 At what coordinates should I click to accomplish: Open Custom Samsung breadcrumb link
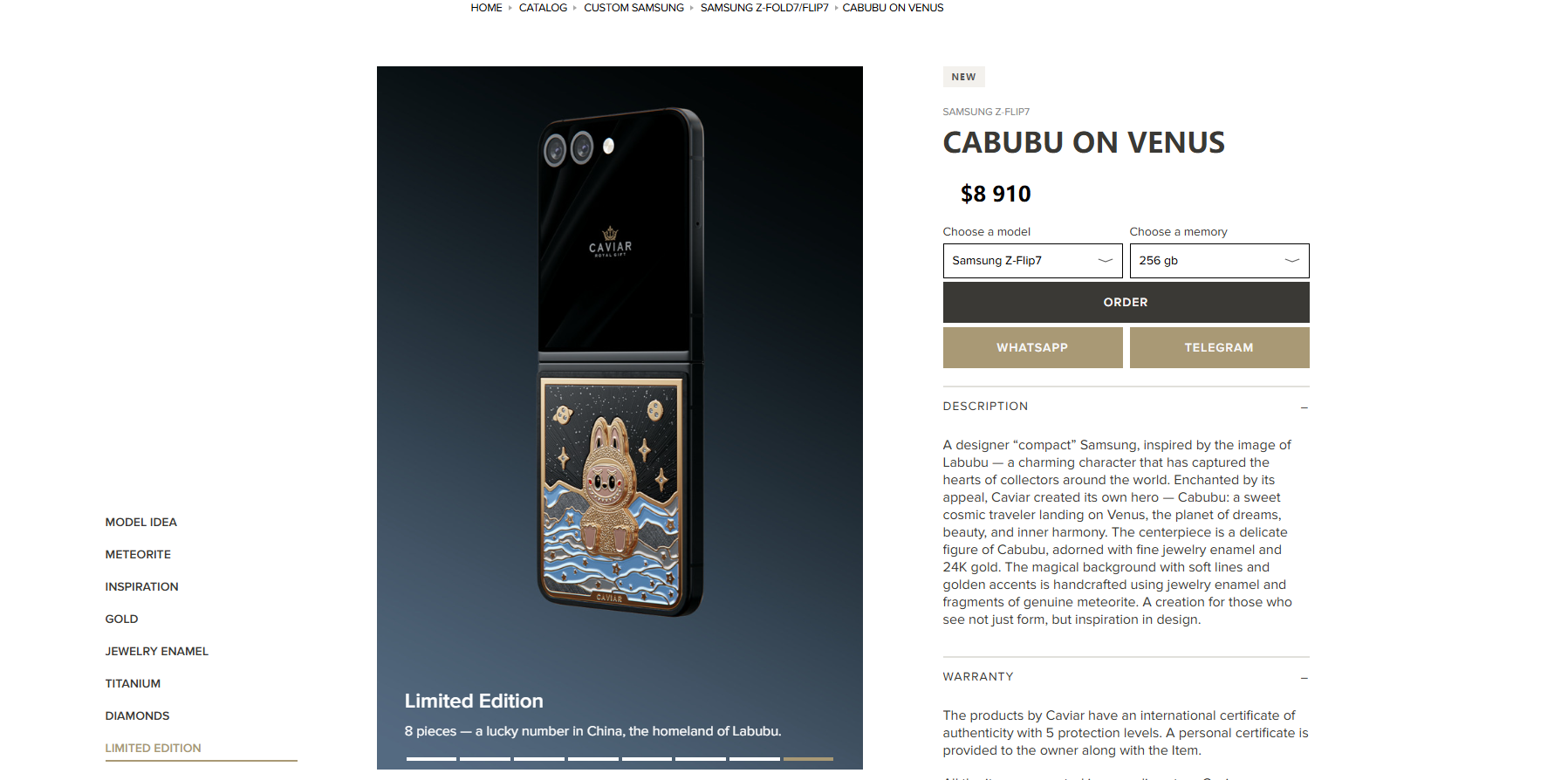pos(633,8)
